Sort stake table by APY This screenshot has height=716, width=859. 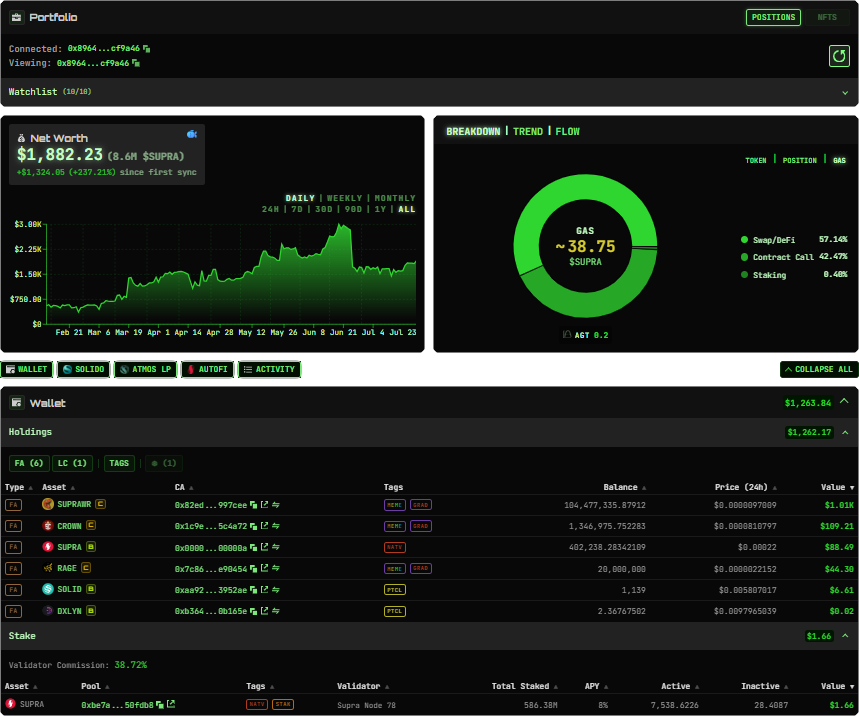596,686
